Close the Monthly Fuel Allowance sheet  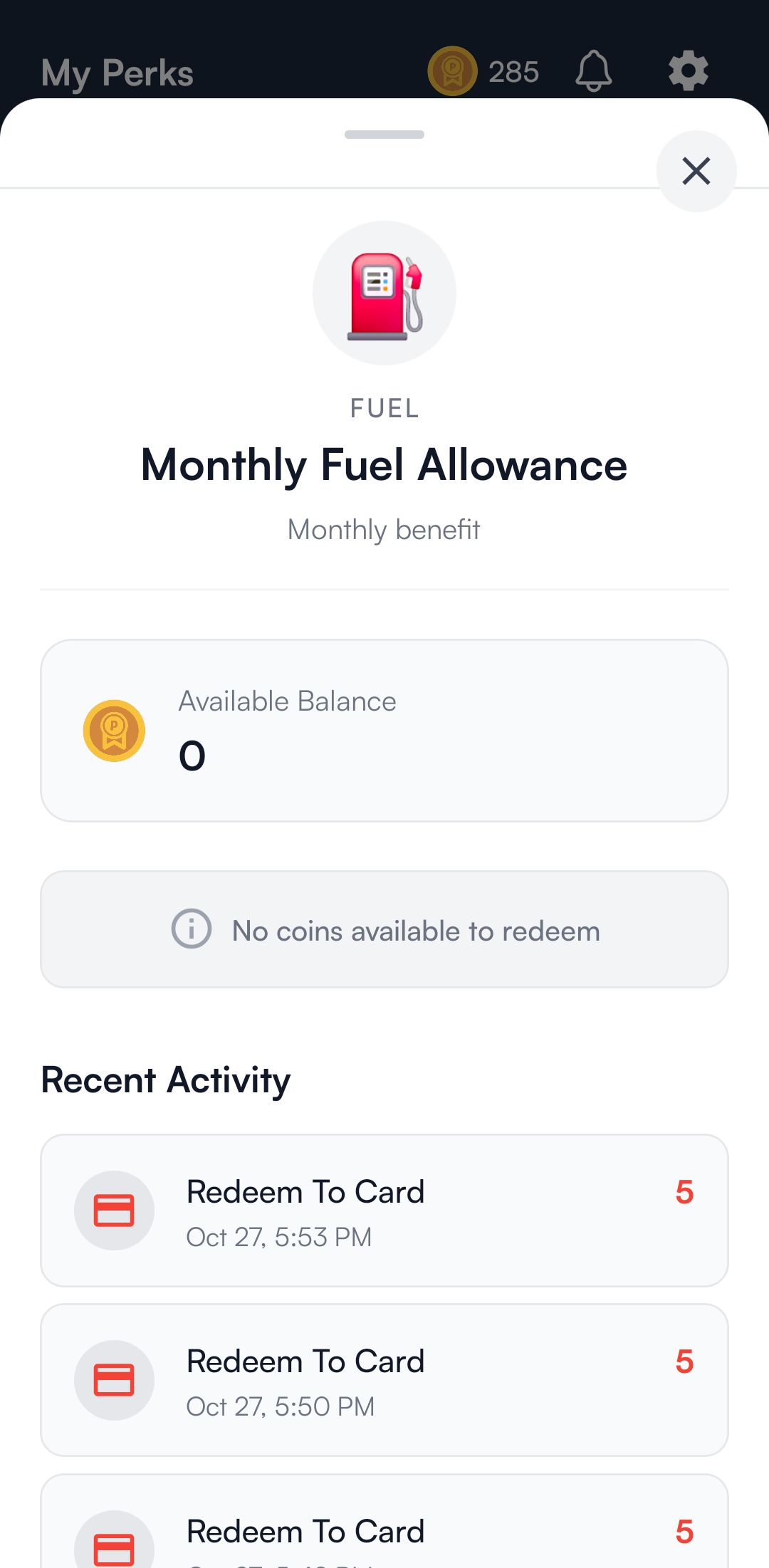pyautogui.click(x=696, y=171)
